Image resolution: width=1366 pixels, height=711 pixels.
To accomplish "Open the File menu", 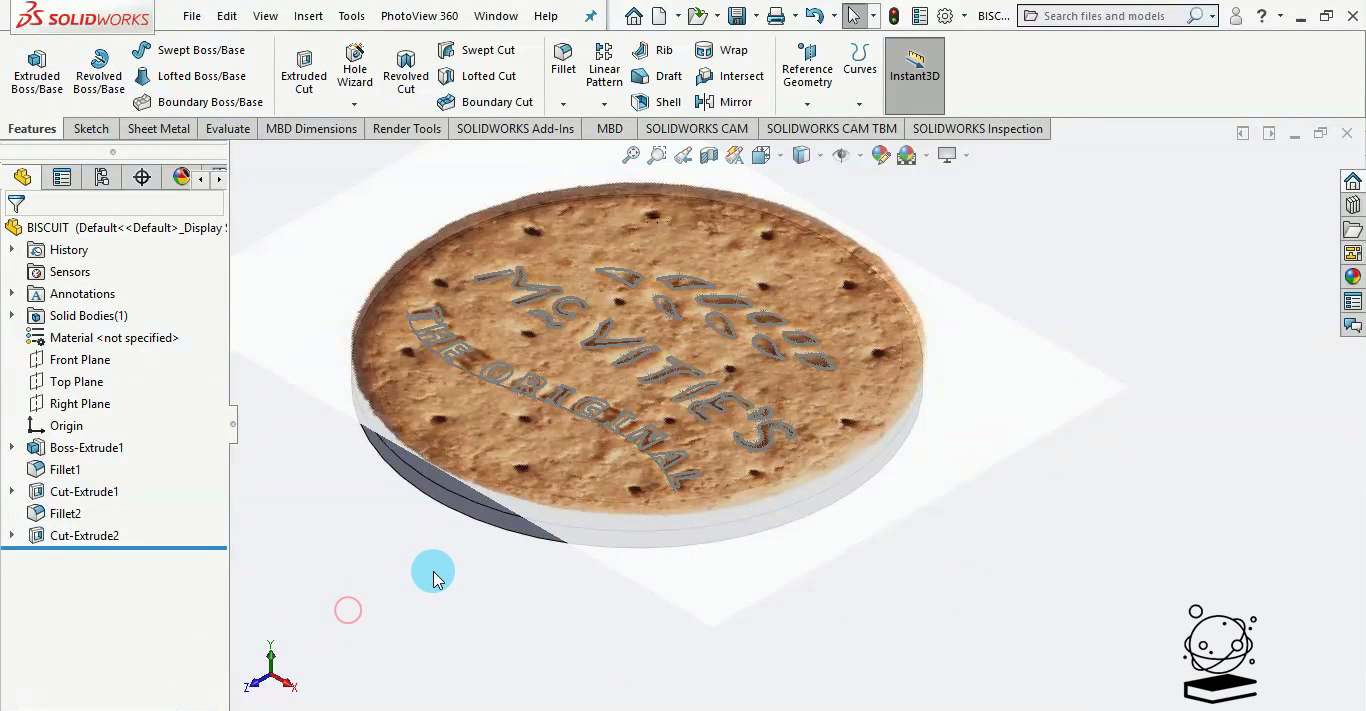I will [x=192, y=16].
